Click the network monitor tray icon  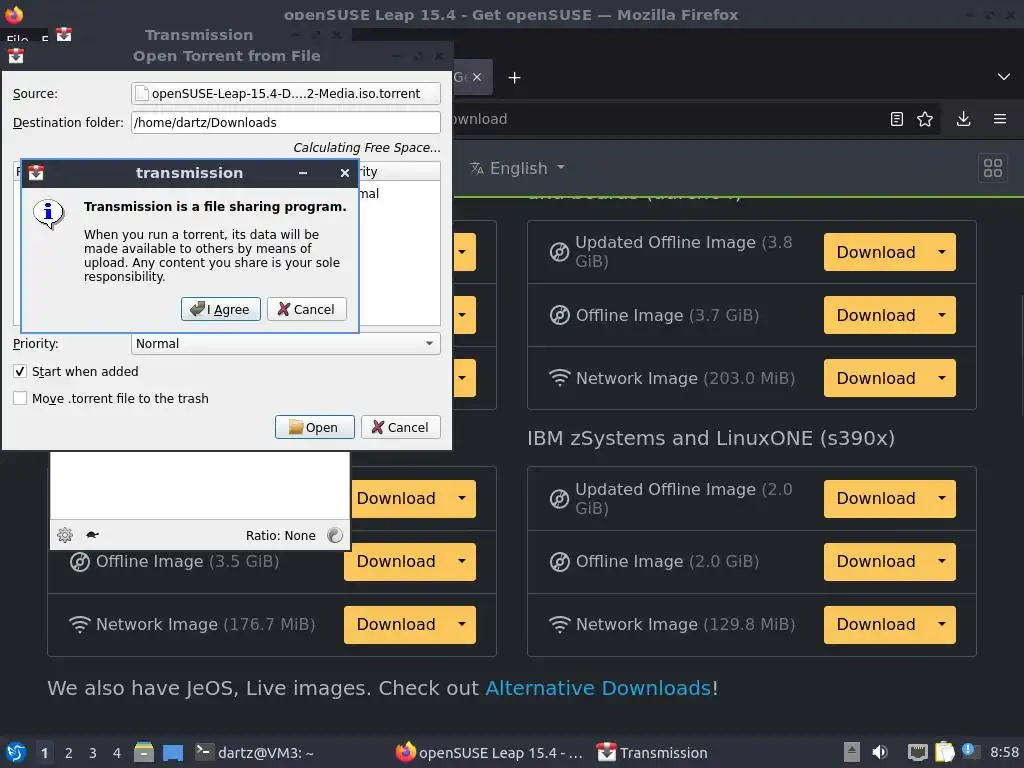pyautogui.click(x=918, y=752)
